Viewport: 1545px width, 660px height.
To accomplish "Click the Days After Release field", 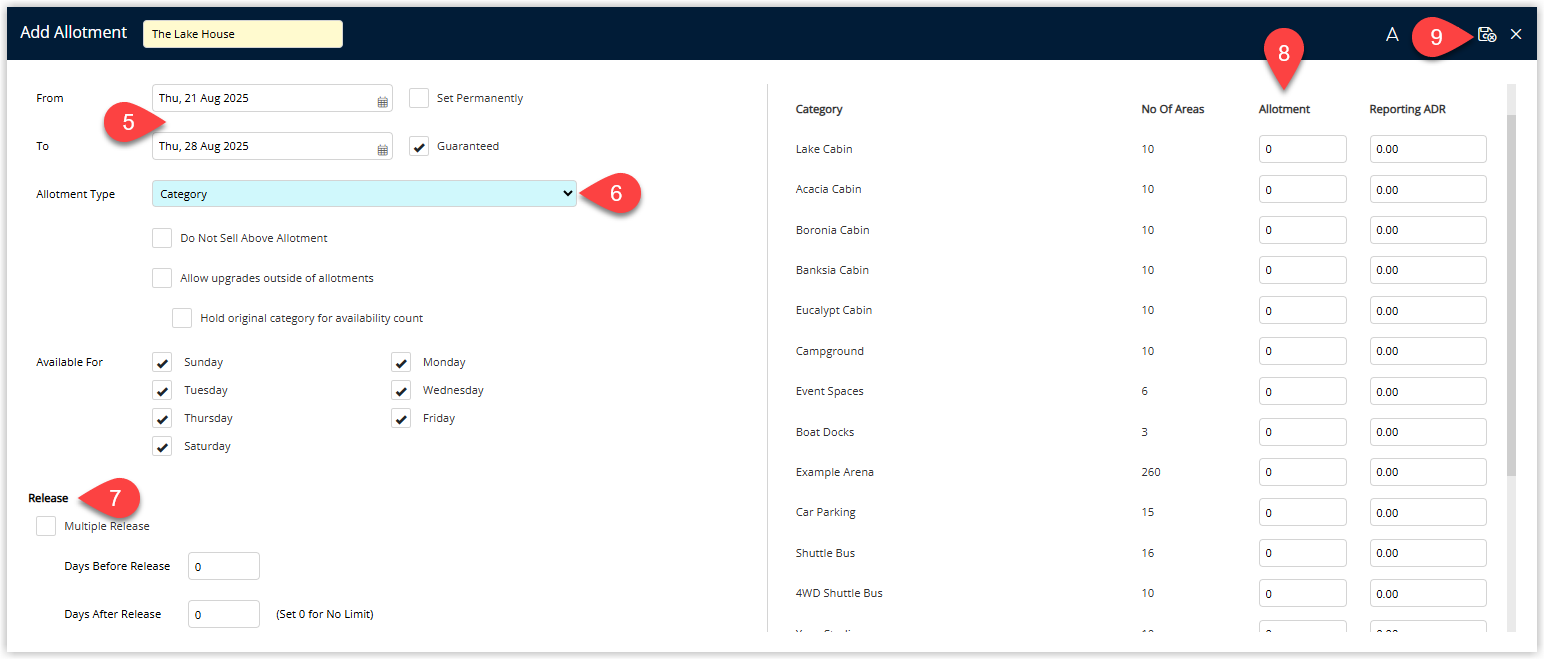I will [224, 614].
